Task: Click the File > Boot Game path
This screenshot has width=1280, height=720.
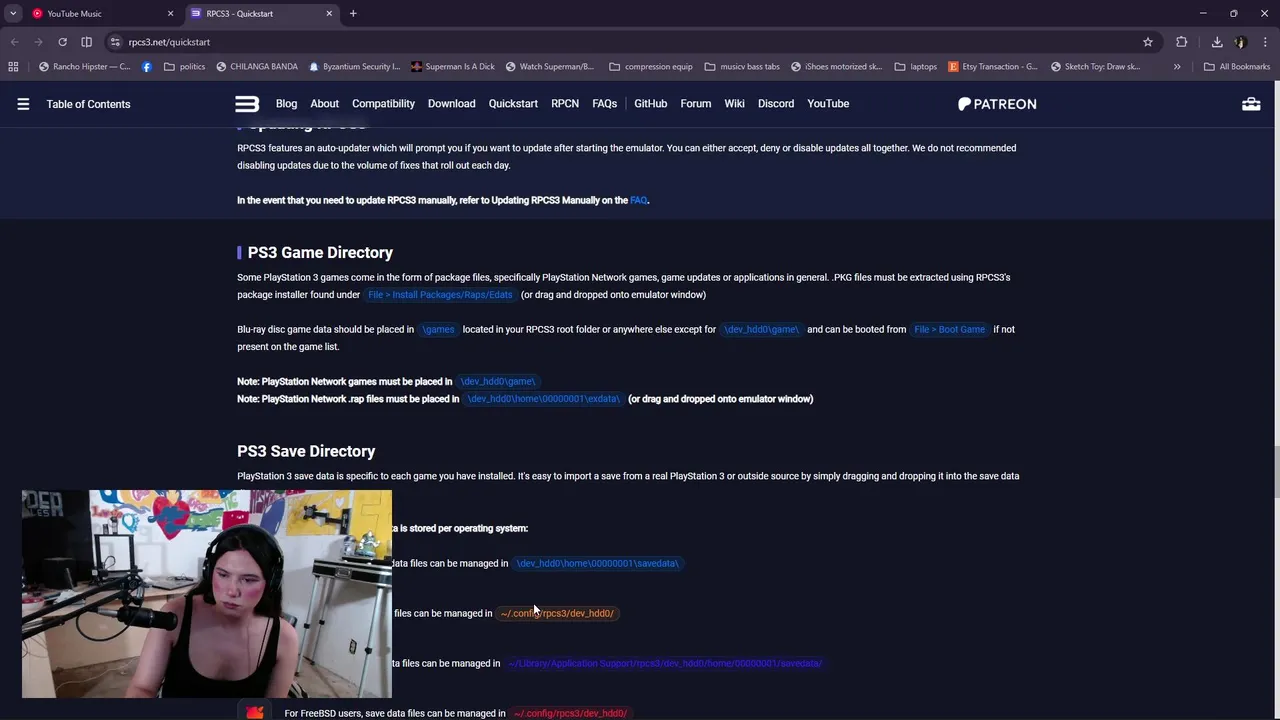Action: (x=949, y=329)
